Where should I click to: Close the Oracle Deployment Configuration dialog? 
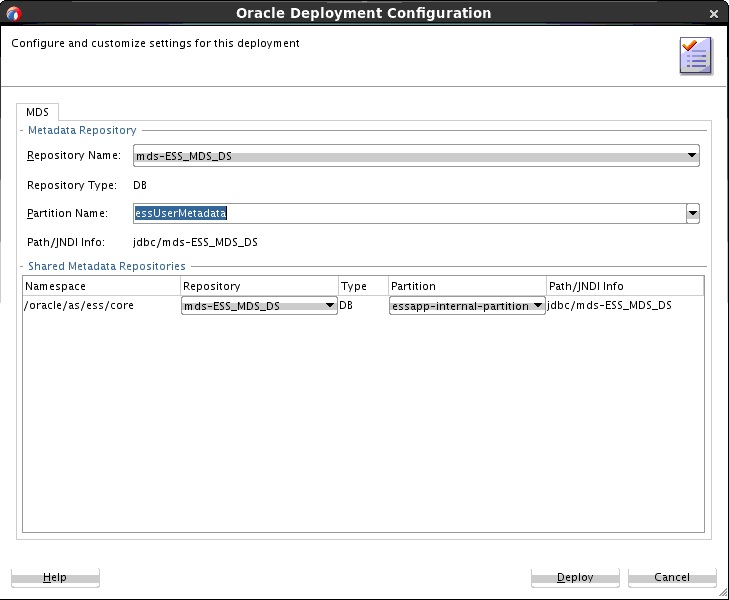pos(714,14)
